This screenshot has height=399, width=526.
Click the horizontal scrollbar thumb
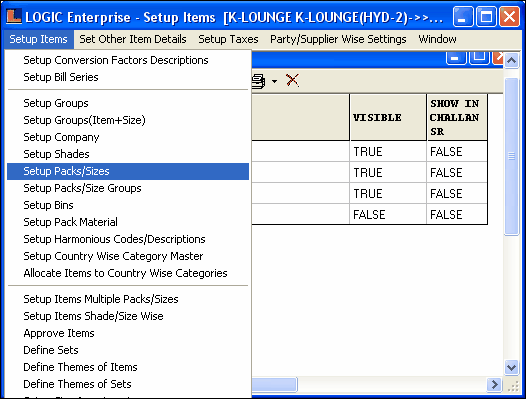274,385
